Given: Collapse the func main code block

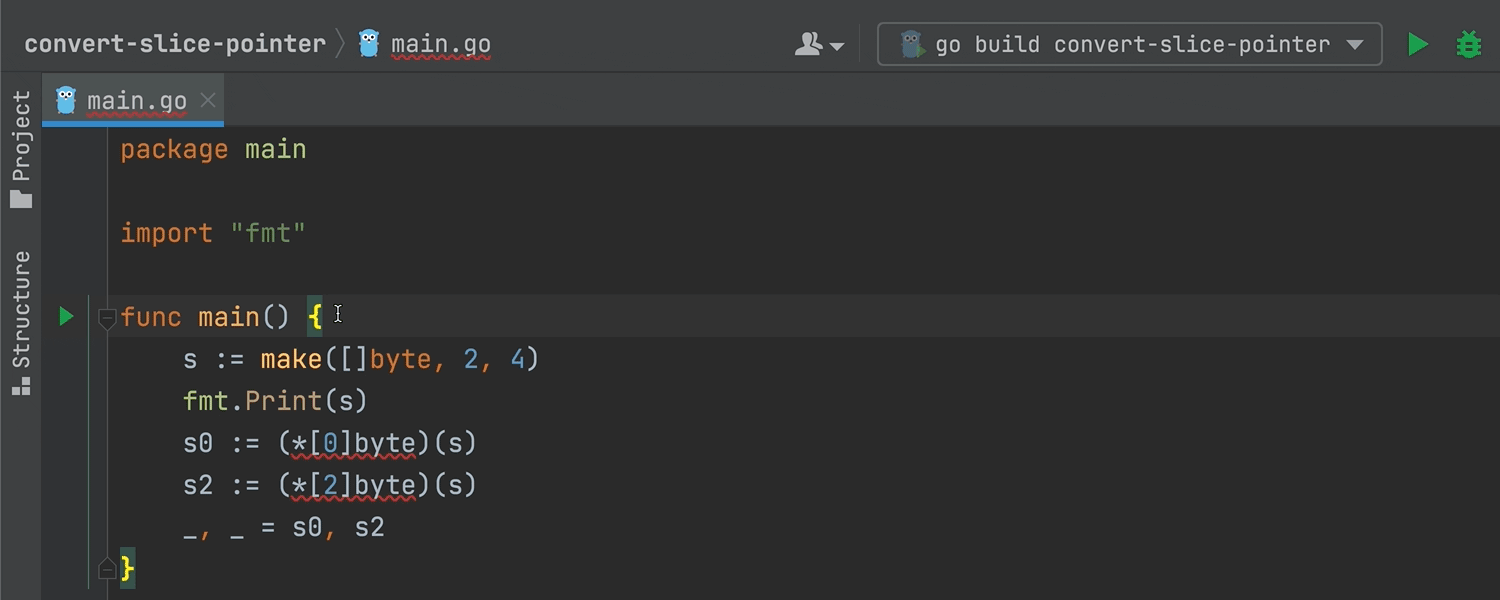Looking at the screenshot, I should click(107, 319).
